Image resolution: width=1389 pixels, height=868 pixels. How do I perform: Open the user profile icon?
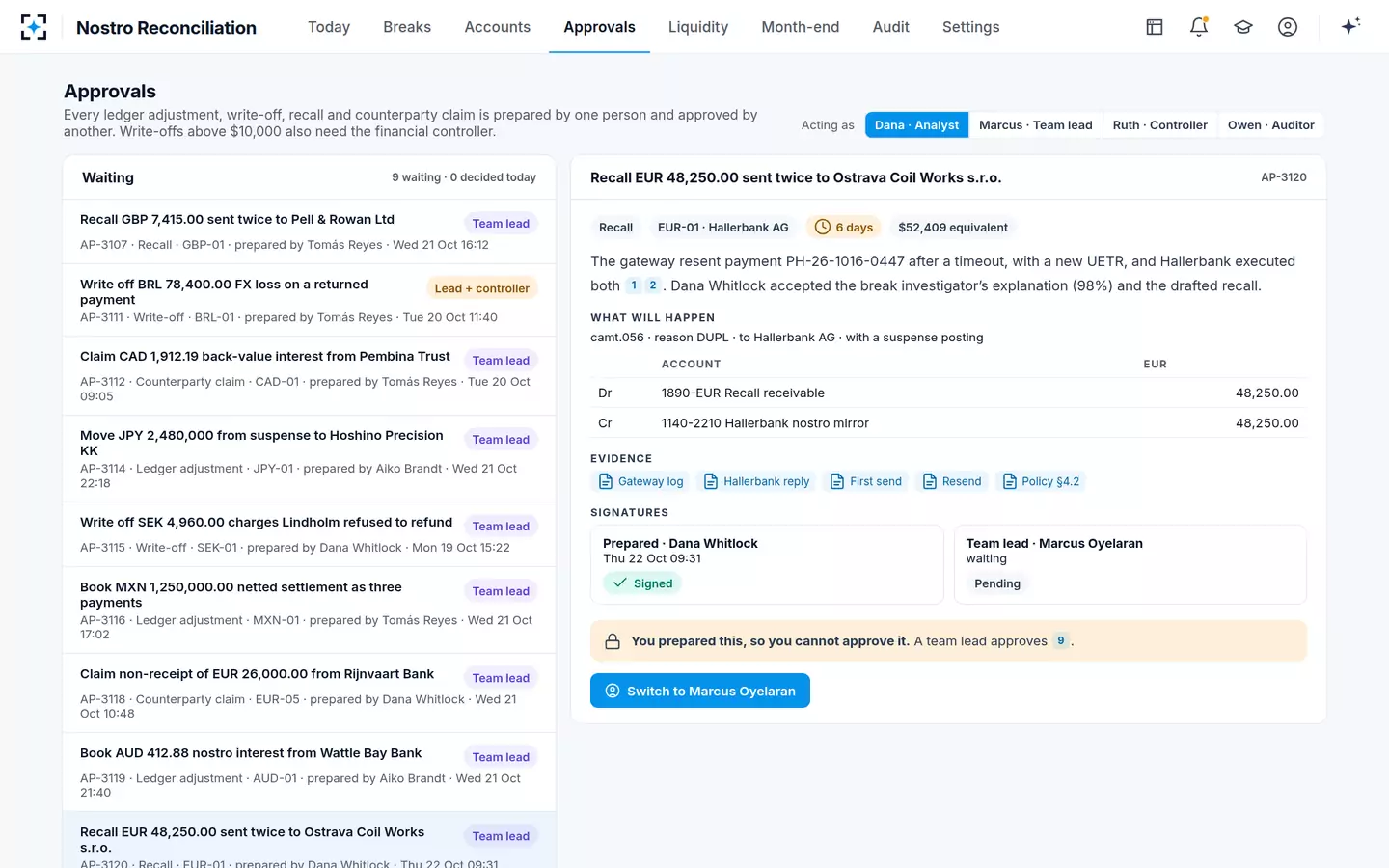pos(1288,27)
